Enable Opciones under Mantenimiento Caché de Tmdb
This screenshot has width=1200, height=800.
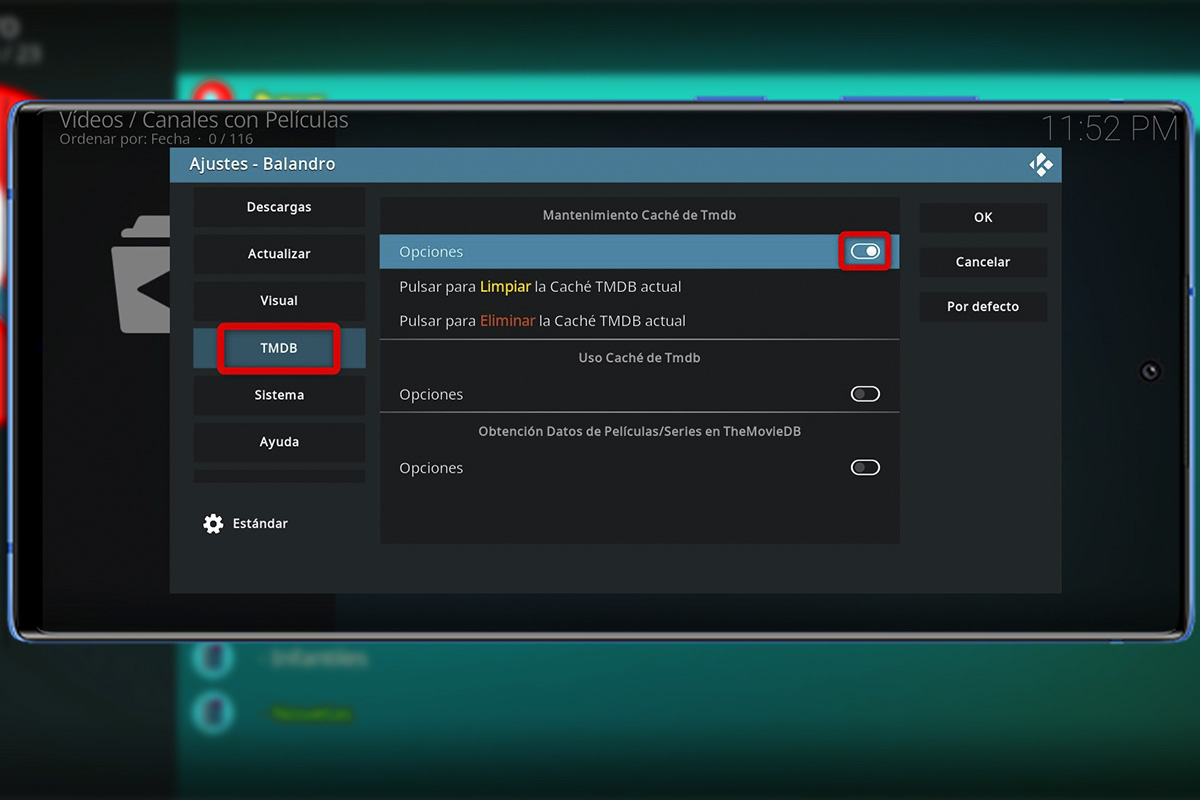pyautogui.click(x=864, y=251)
